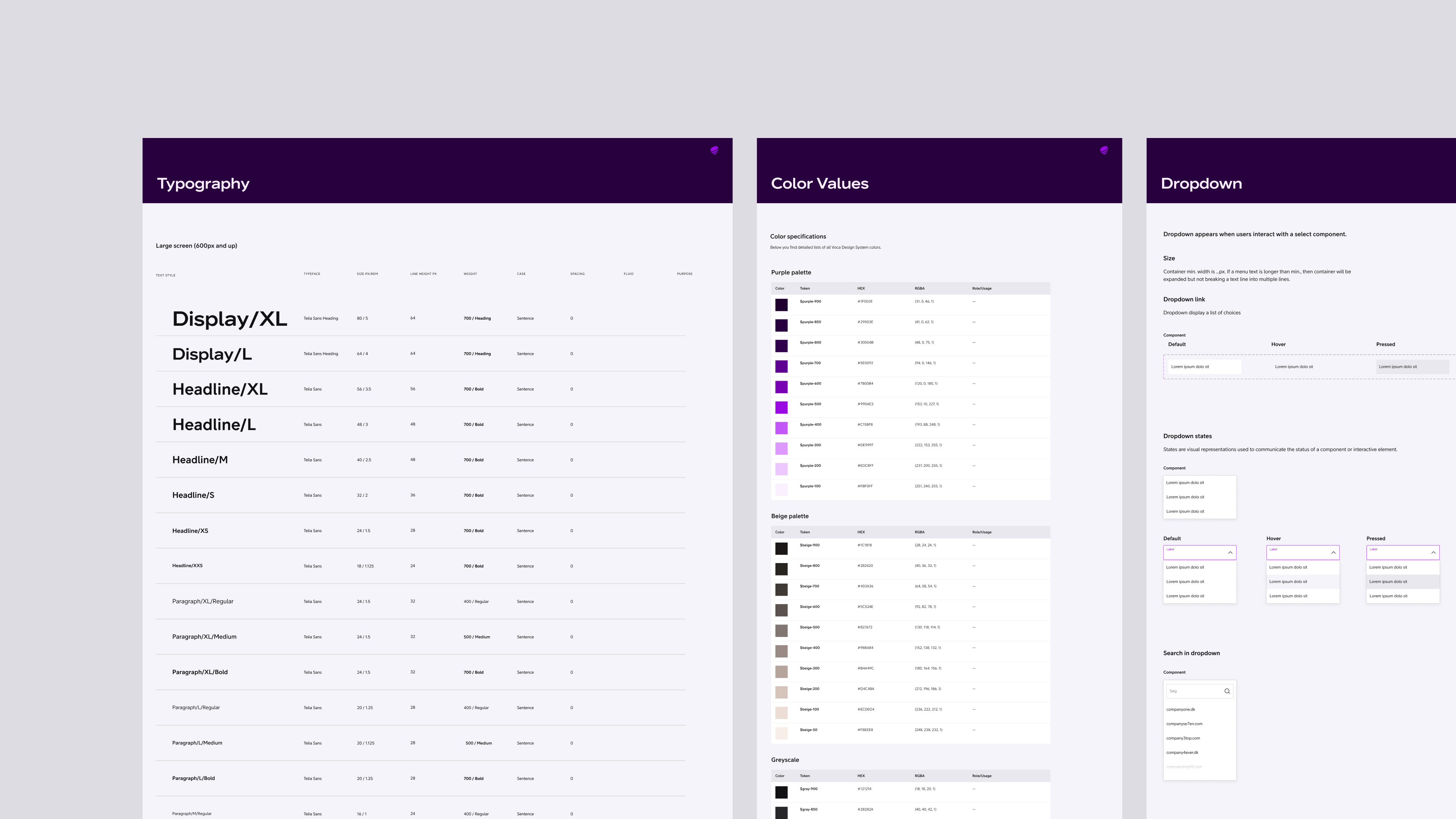
Task: Select companyone.dk in the search dropdown
Action: 1181,709
